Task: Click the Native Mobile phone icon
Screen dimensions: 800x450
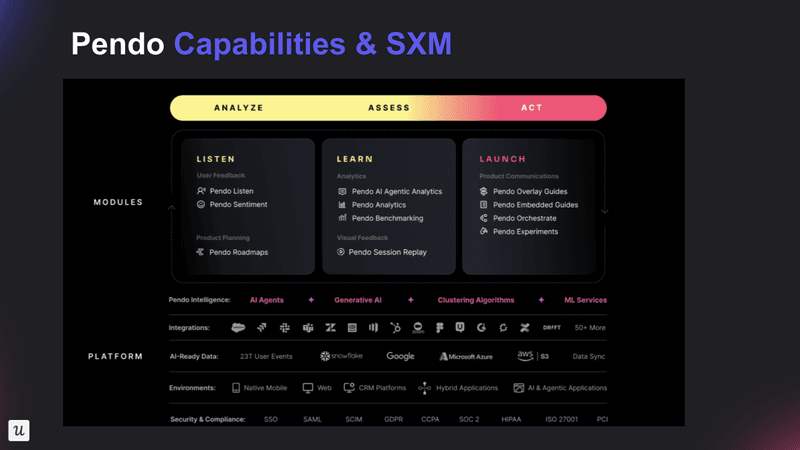Action: click(x=236, y=388)
